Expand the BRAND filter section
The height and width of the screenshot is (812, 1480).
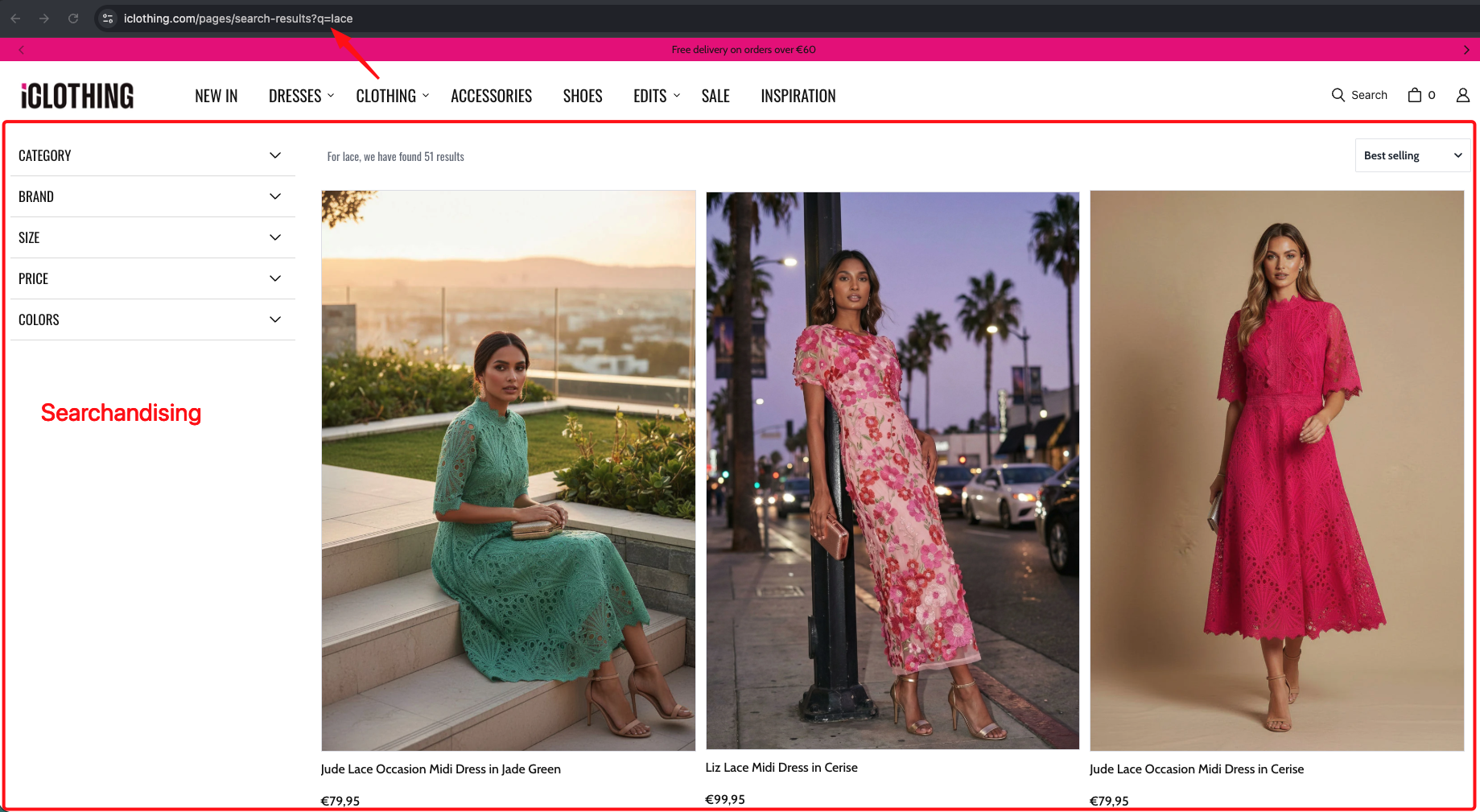point(152,196)
